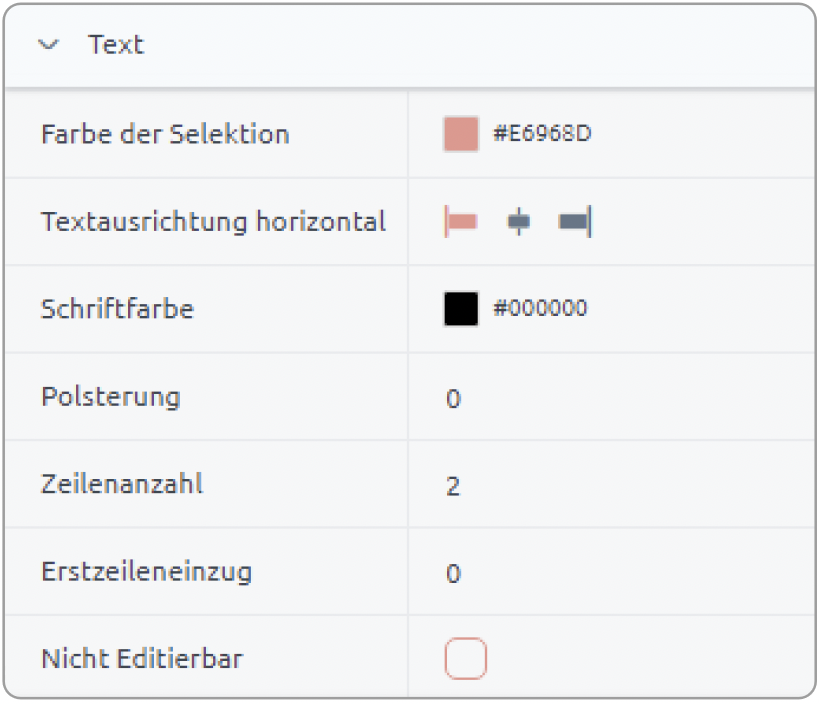The height and width of the screenshot is (704, 820).
Task: Select the Zeilenanzahl property label
Action: [x=122, y=484]
